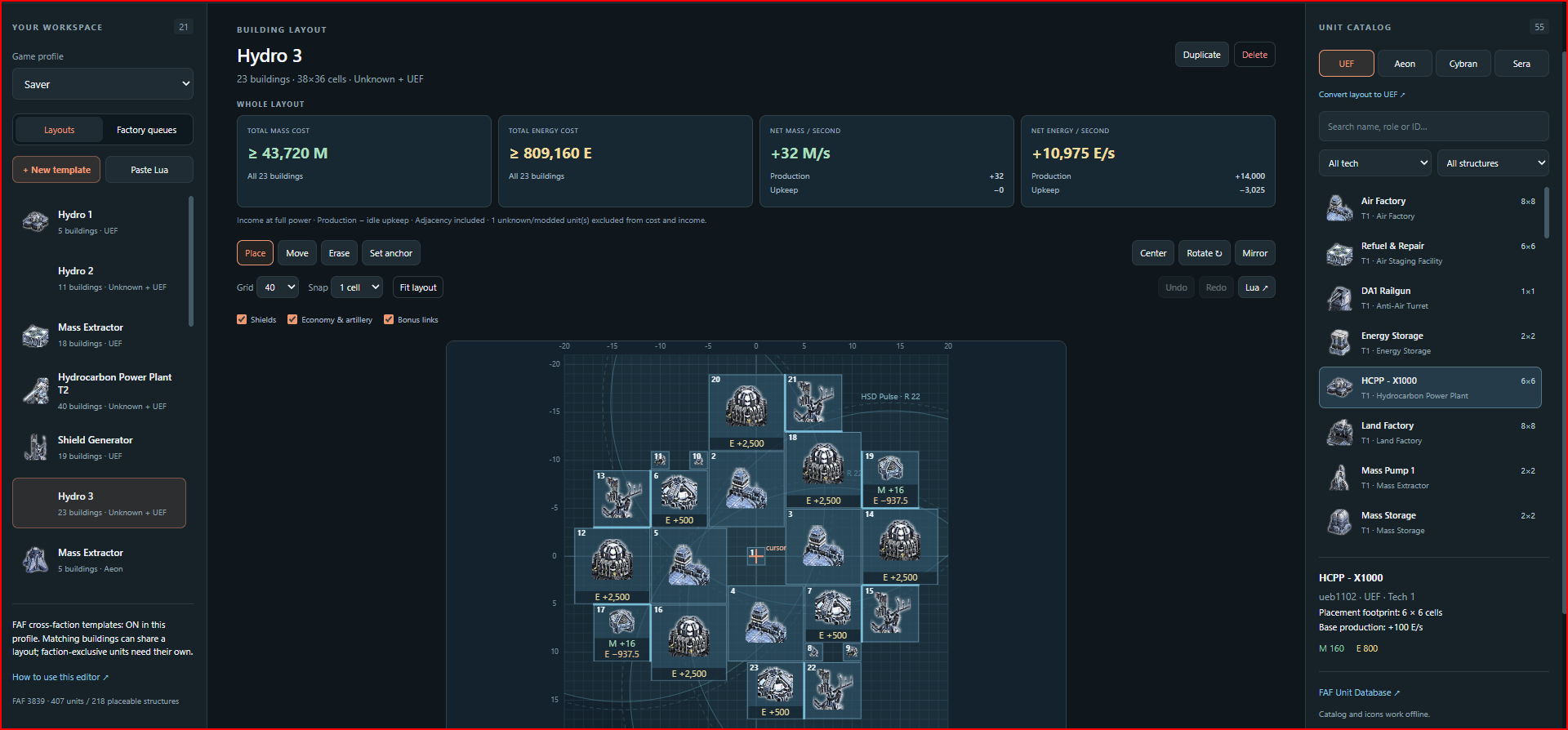Open Hydro 1 template thumbnail icon
1568x730 pixels.
(x=35, y=222)
